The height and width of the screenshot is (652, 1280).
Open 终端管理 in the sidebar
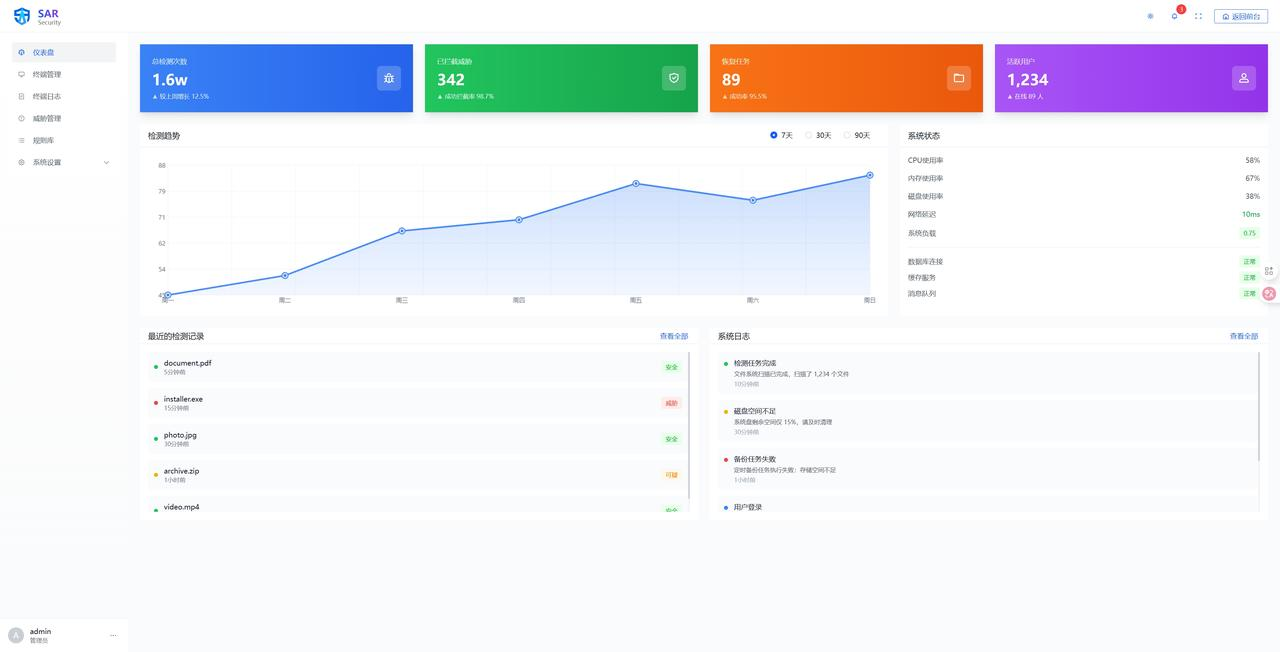[x=47, y=74]
